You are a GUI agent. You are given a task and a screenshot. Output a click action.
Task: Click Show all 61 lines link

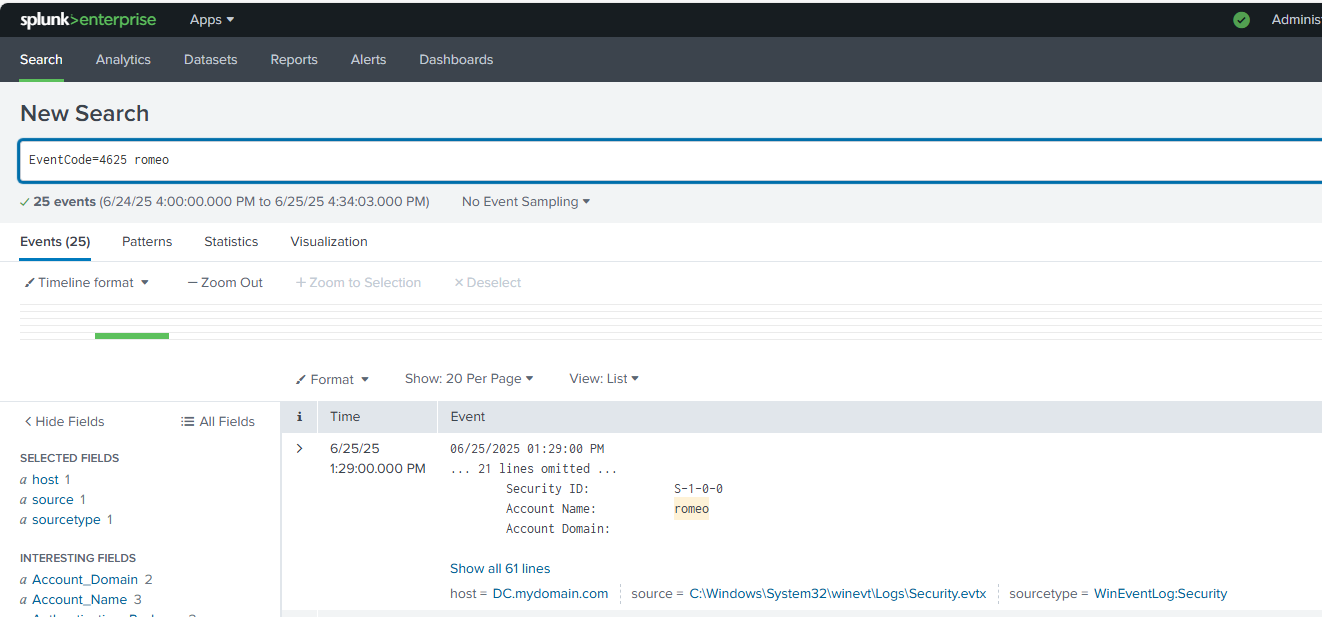click(500, 569)
